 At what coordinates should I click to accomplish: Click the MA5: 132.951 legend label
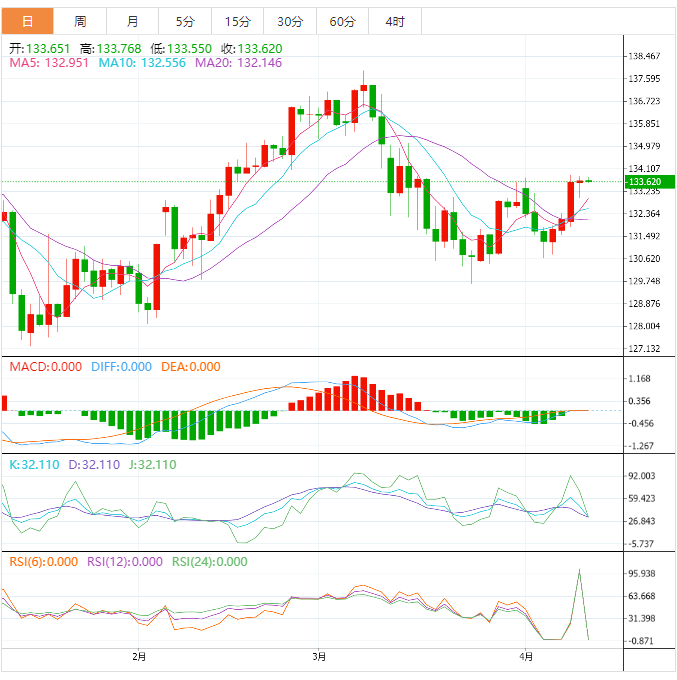pos(49,63)
